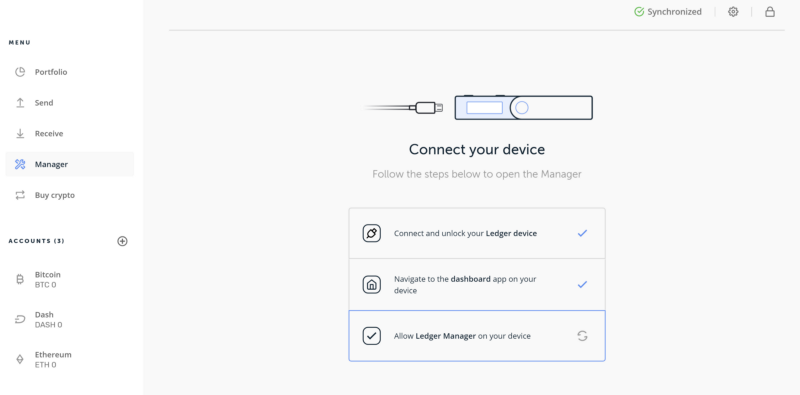The image size is (800, 395).
Task: Open the Portfolio pie chart icon
Action: (20, 72)
